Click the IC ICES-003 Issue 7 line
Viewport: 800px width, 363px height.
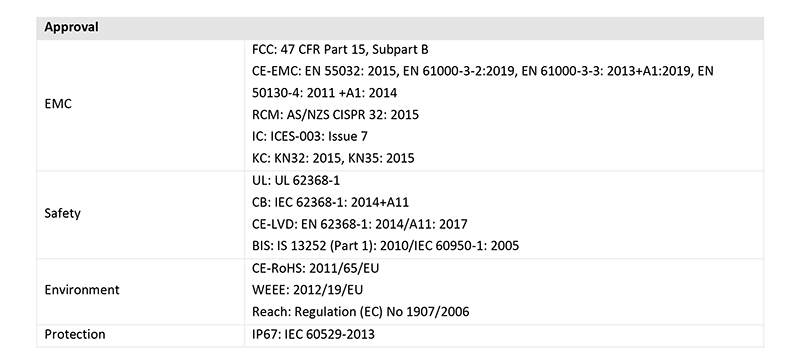[x=310, y=136]
